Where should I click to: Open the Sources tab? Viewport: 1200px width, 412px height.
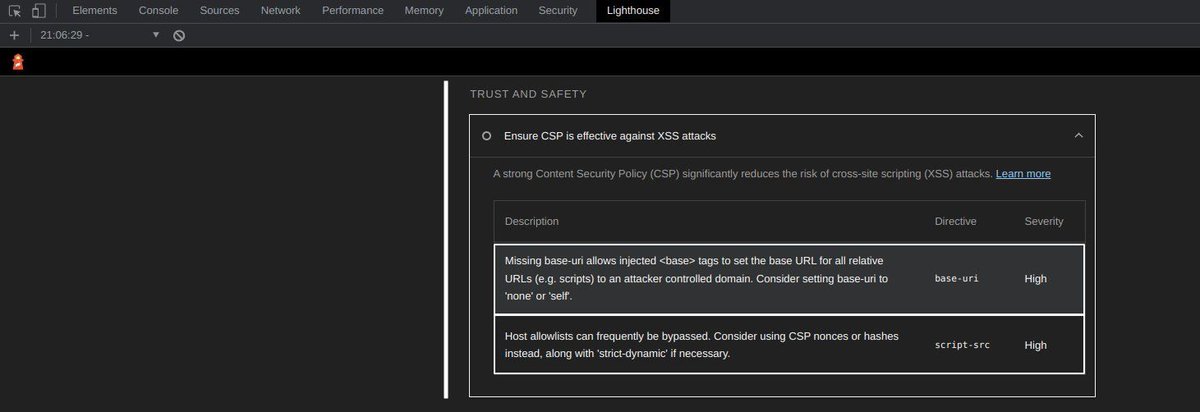(x=220, y=11)
